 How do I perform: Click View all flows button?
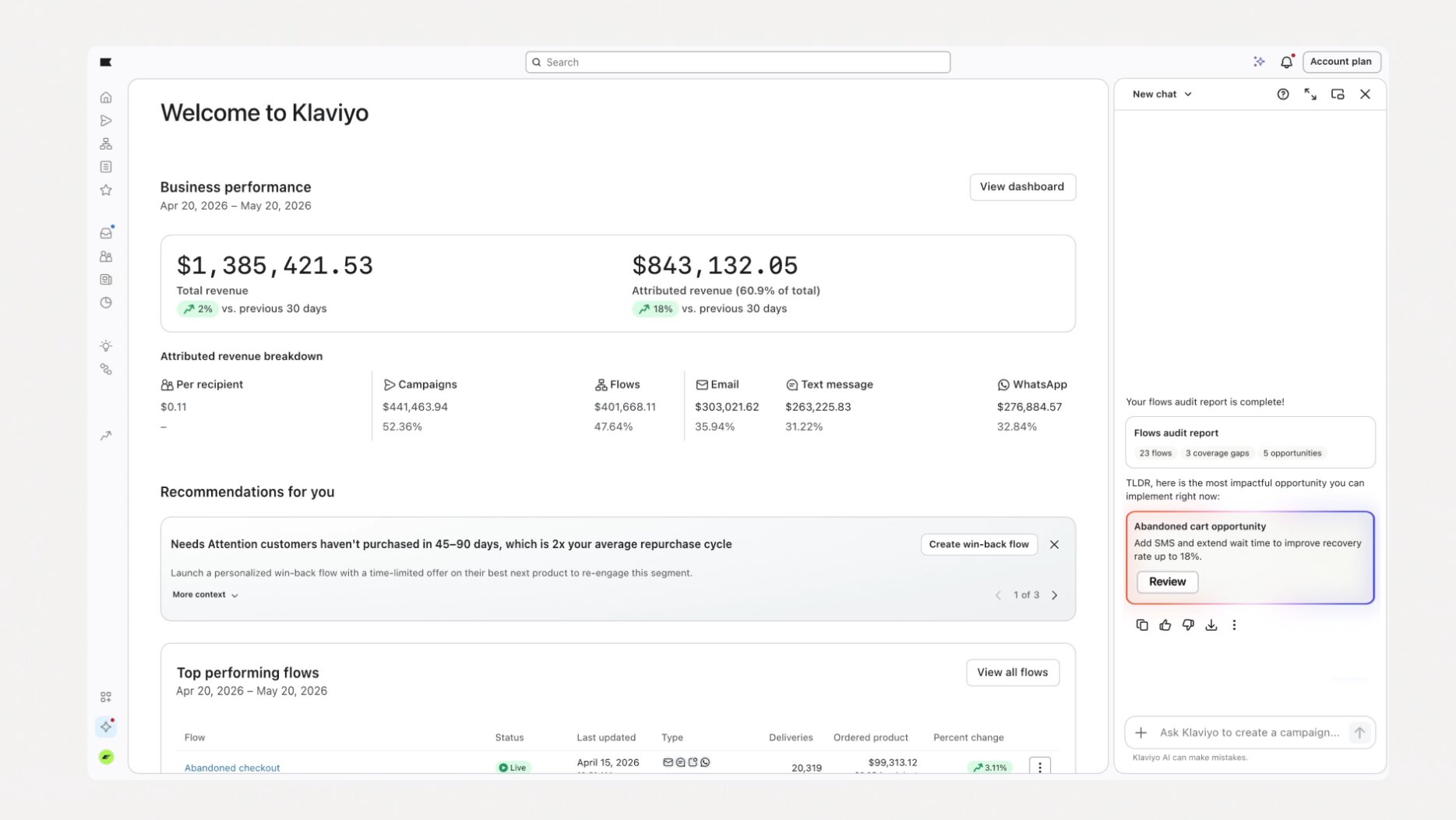coord(1012,673)
